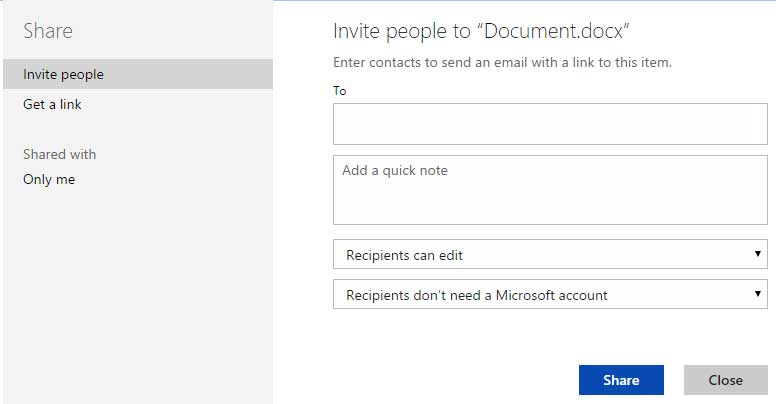Click the Shared with heading
This screenshot has width=776, height=404.
[59, 154]
